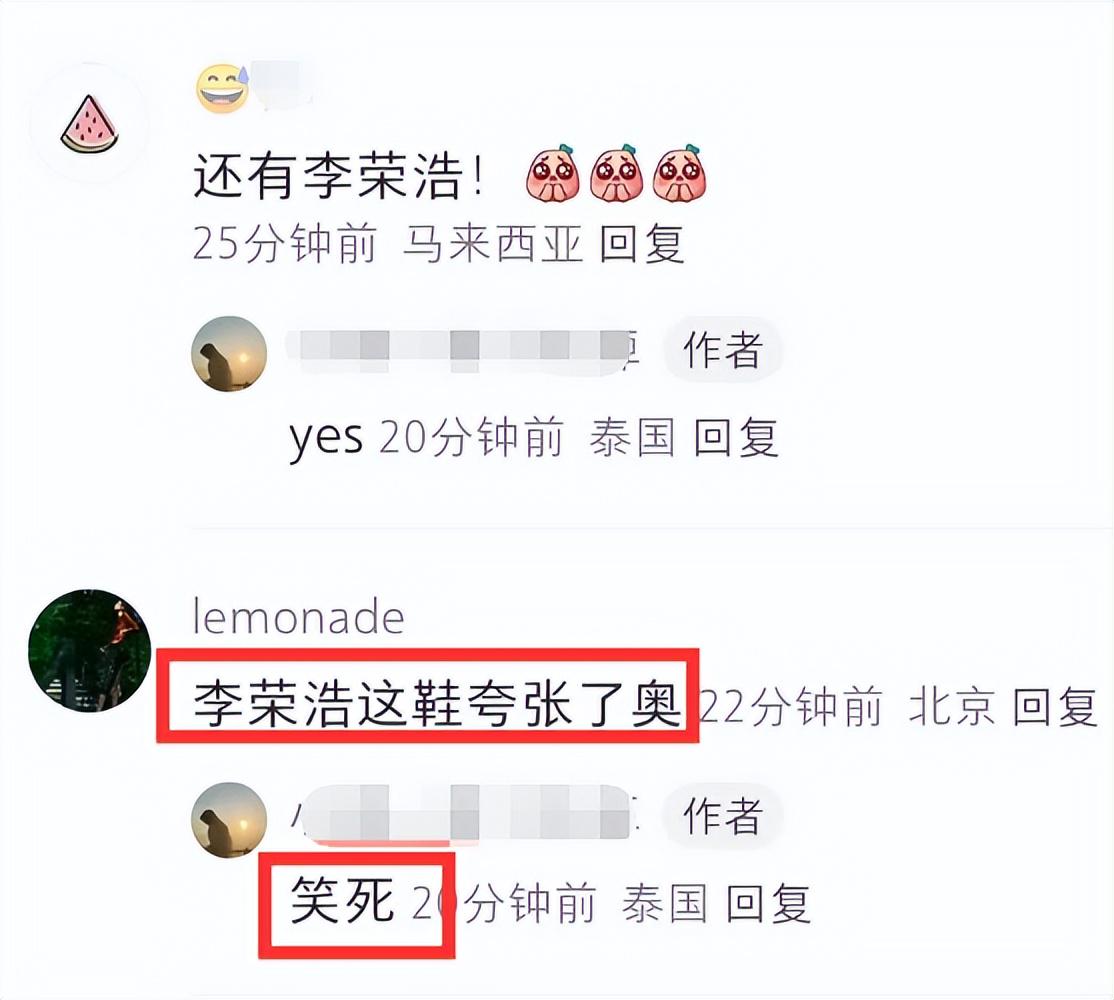Screen dimensions: 1114x1000
Task: Reply to the author's 笑死 comment
Action: point(768,903)
